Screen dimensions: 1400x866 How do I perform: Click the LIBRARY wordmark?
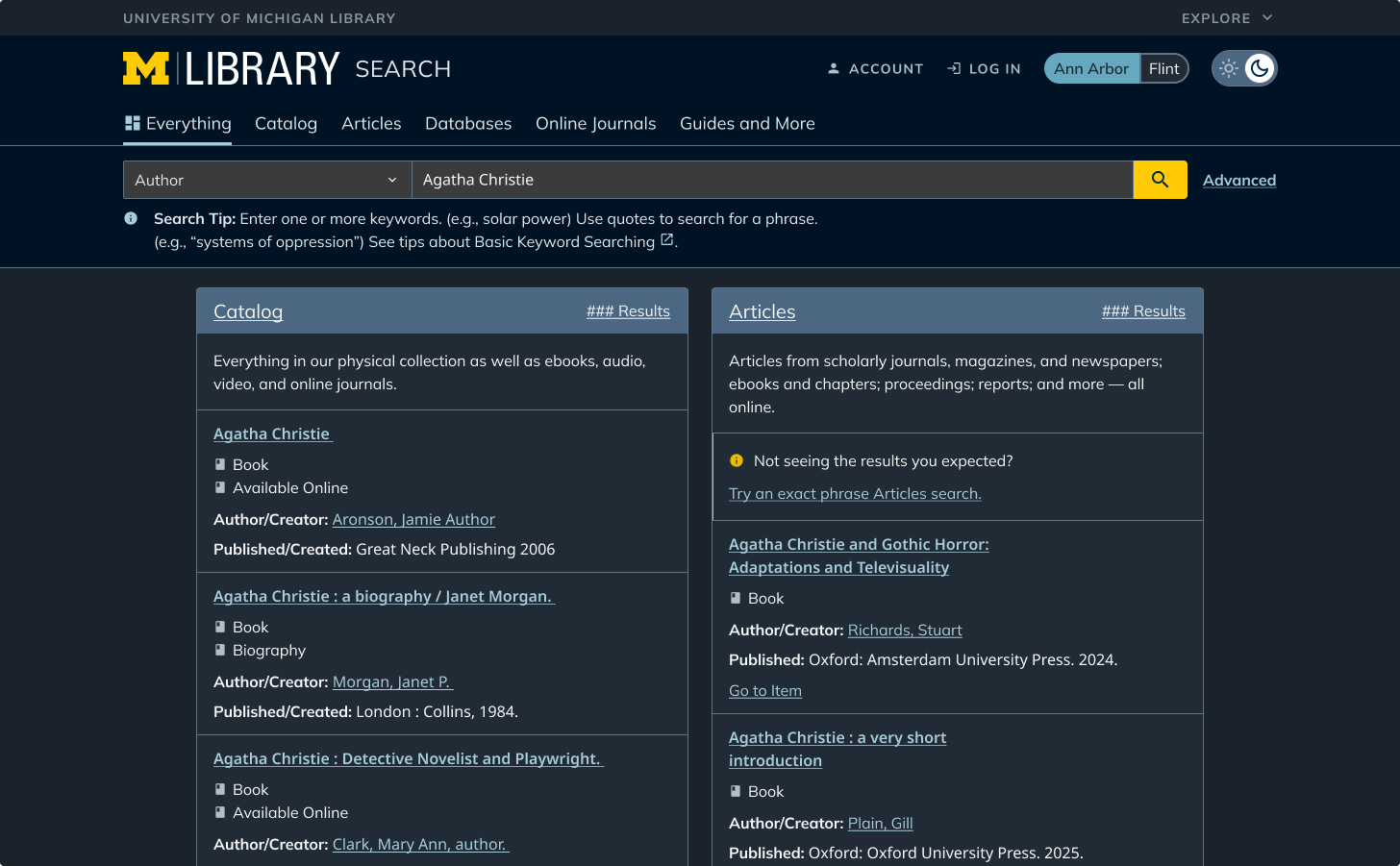pyautogui.click(x=262, y=69)
